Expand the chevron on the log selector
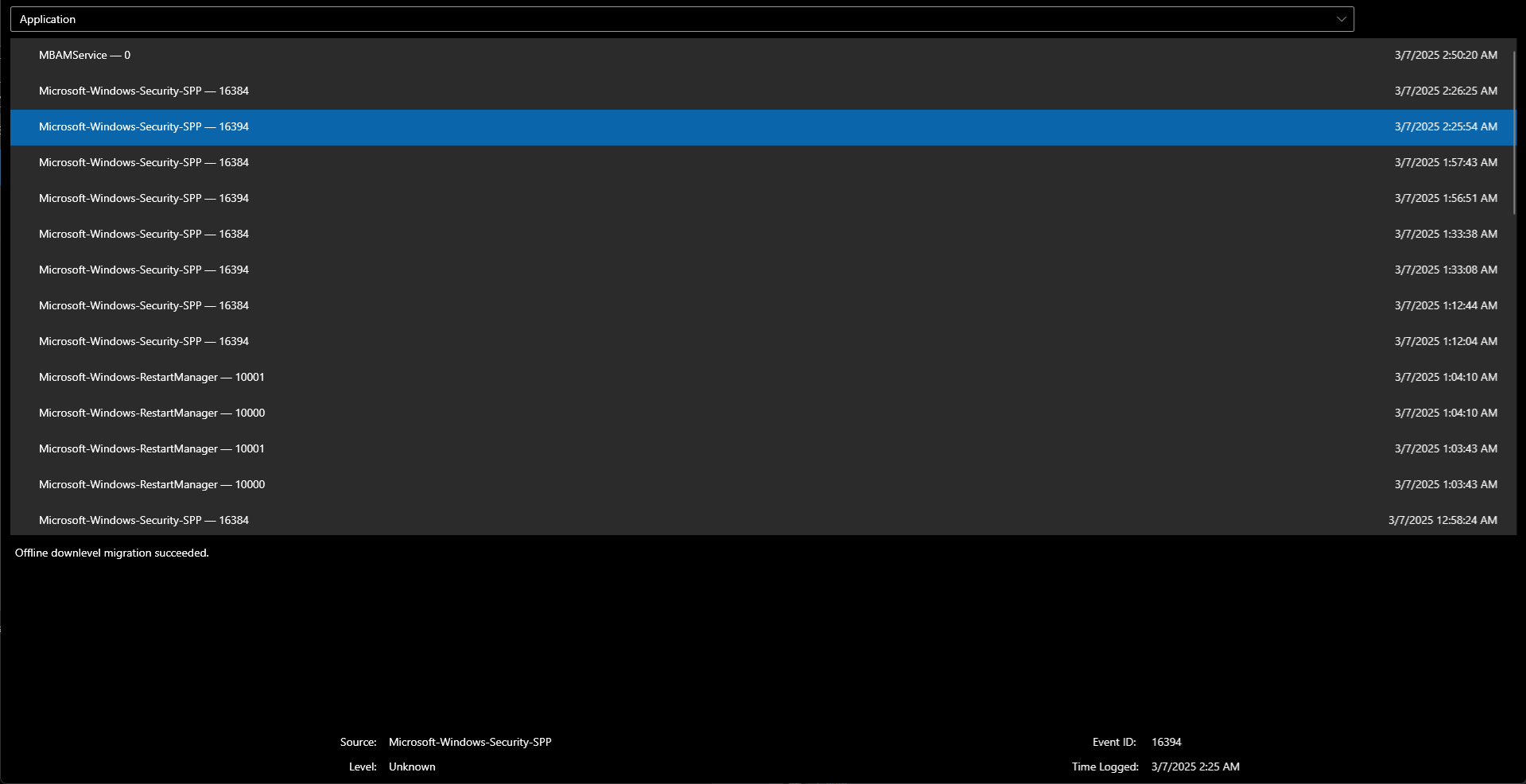 [1341, 19]
